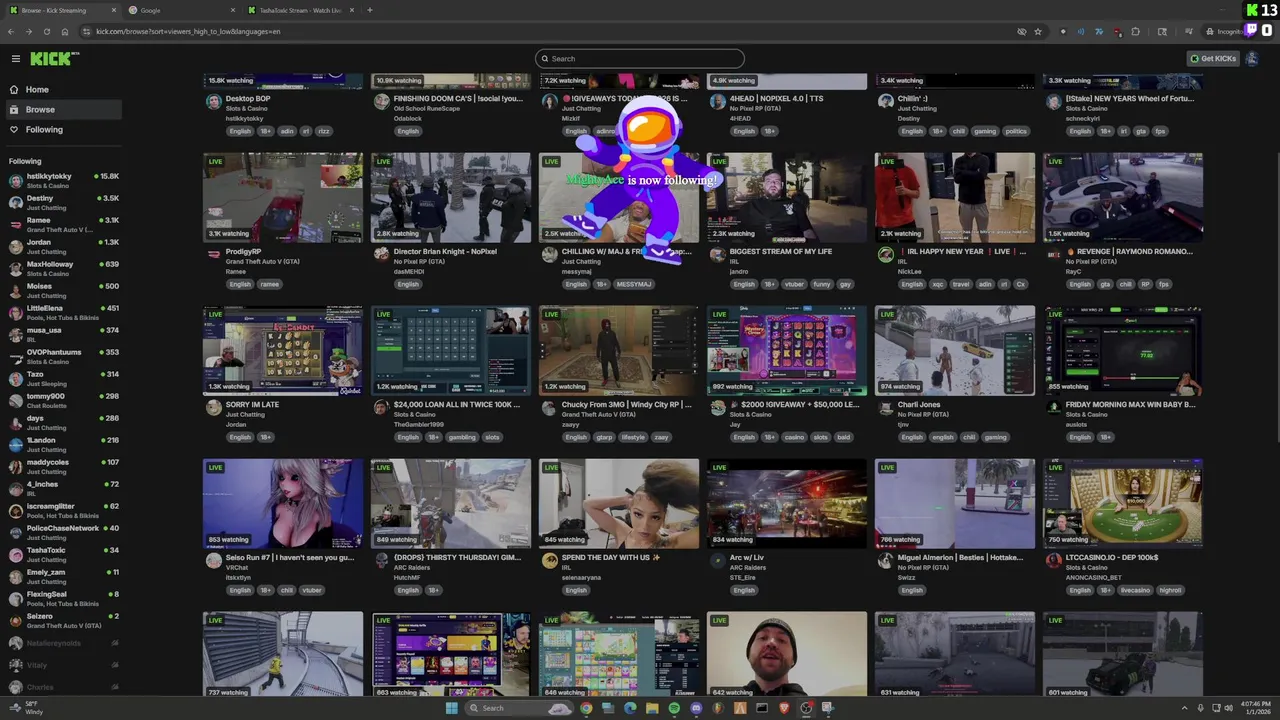The image size is (1280, 720).
Task: Open a new browser tab
Action: tap(370, 10)
